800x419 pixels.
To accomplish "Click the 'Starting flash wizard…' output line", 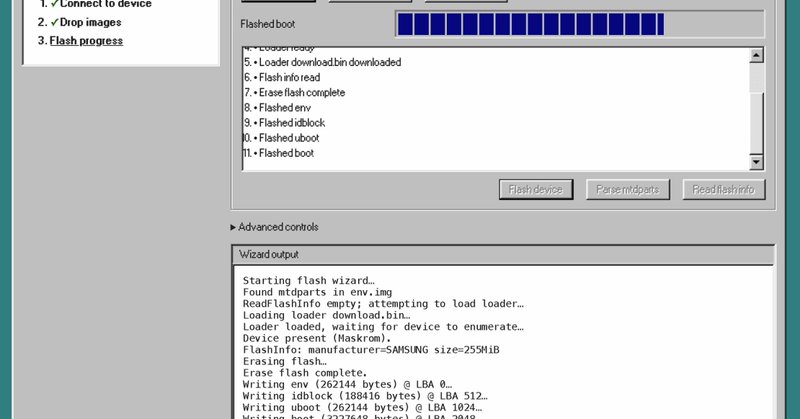I will 309,281.
